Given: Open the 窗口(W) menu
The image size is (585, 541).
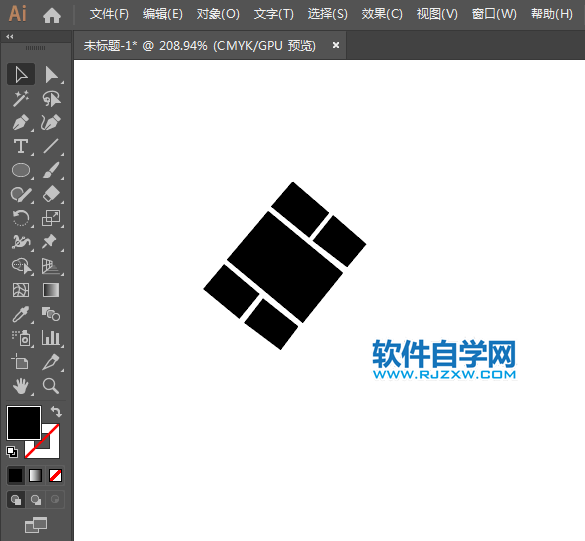Looking at the screenshot, I should 494,14.
